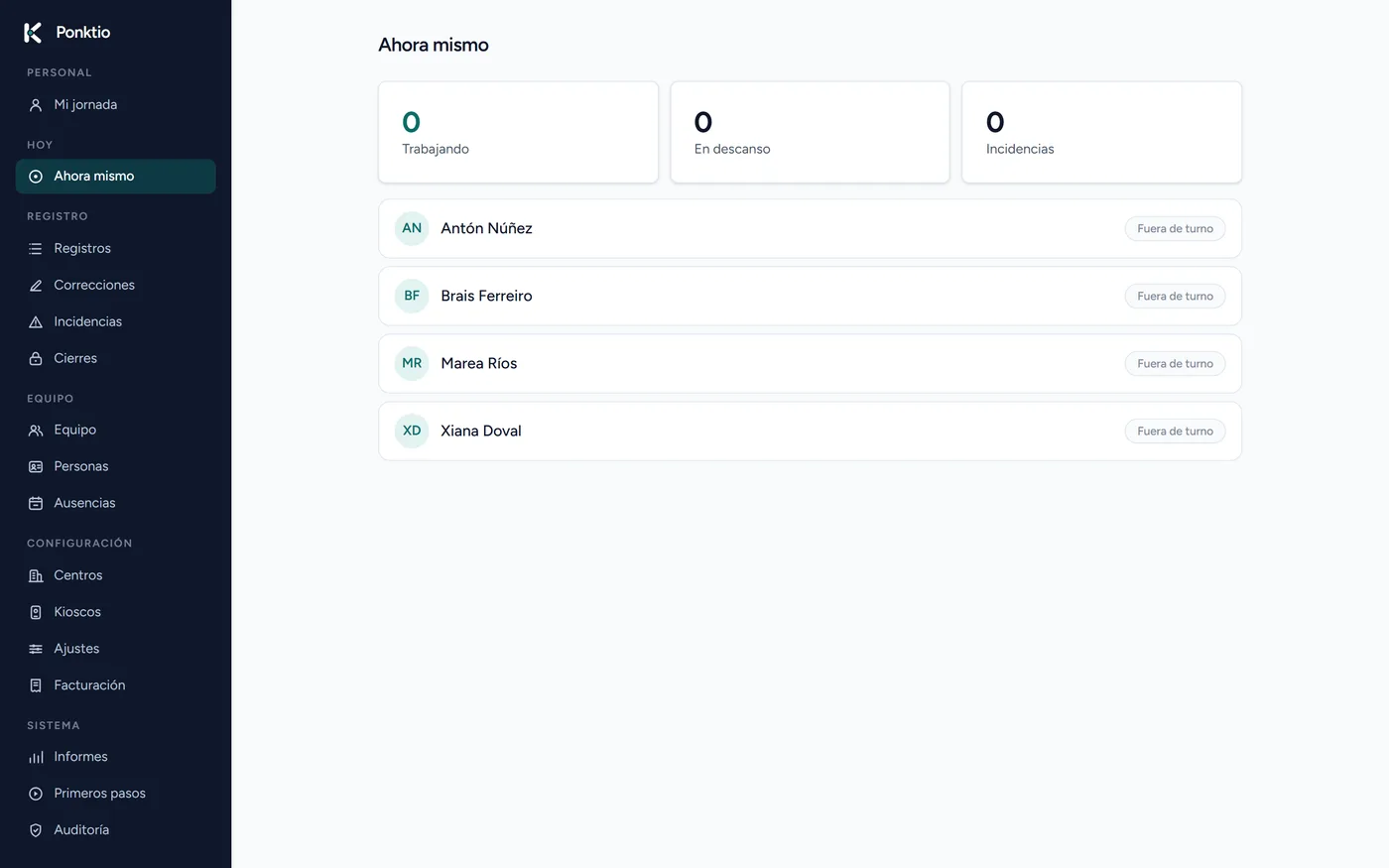Click the Incidencias warning triangle icon

[36, 322]
